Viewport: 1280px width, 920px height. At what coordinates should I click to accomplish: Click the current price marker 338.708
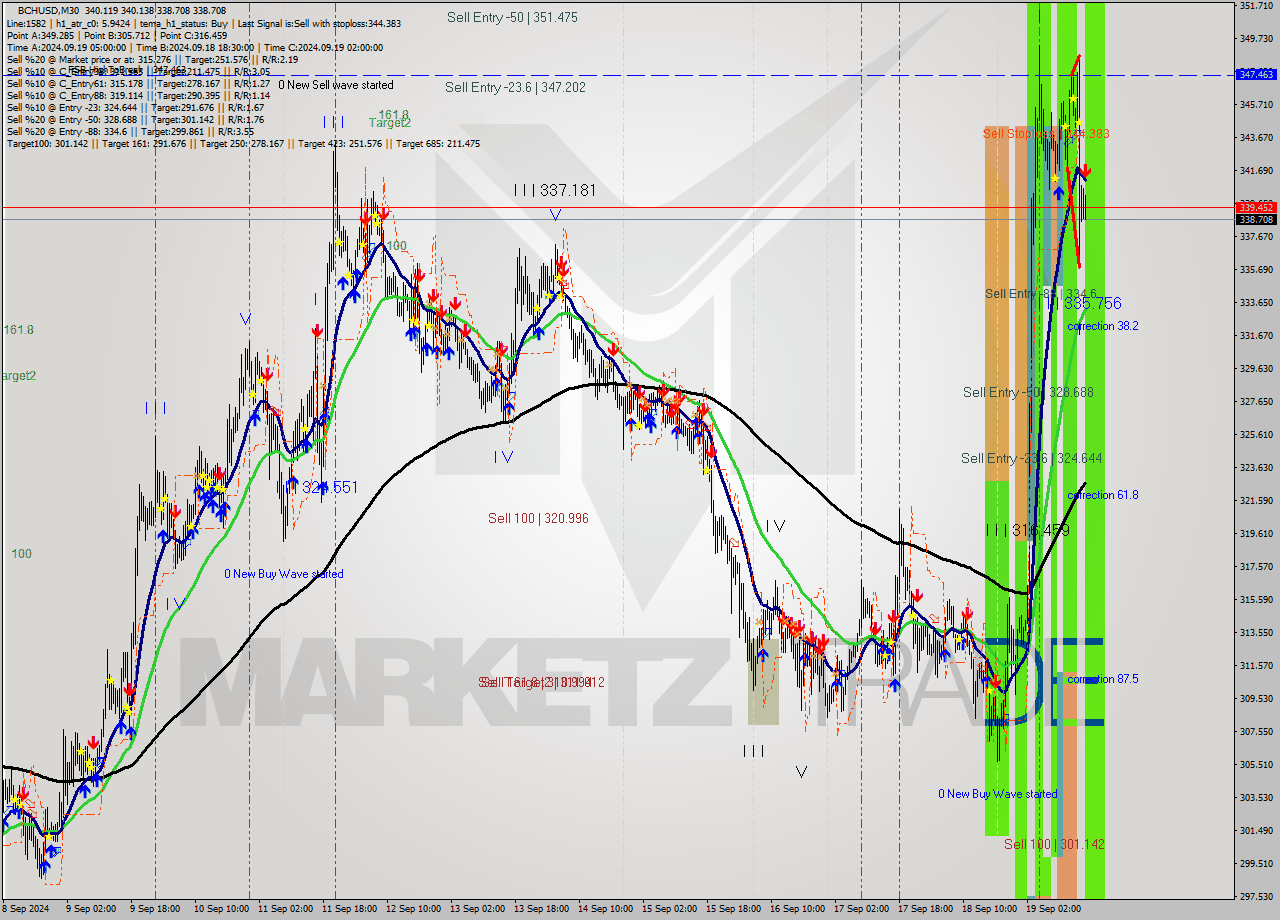[x=1255, y=219]
